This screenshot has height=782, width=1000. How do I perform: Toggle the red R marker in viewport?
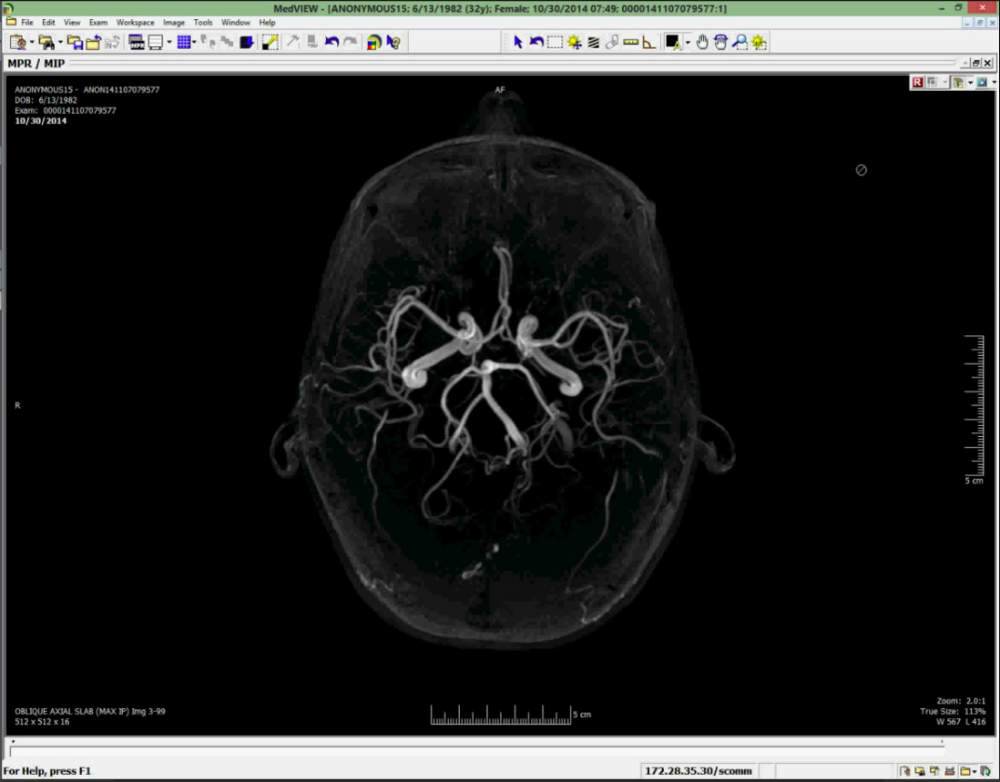coord(917,82)
